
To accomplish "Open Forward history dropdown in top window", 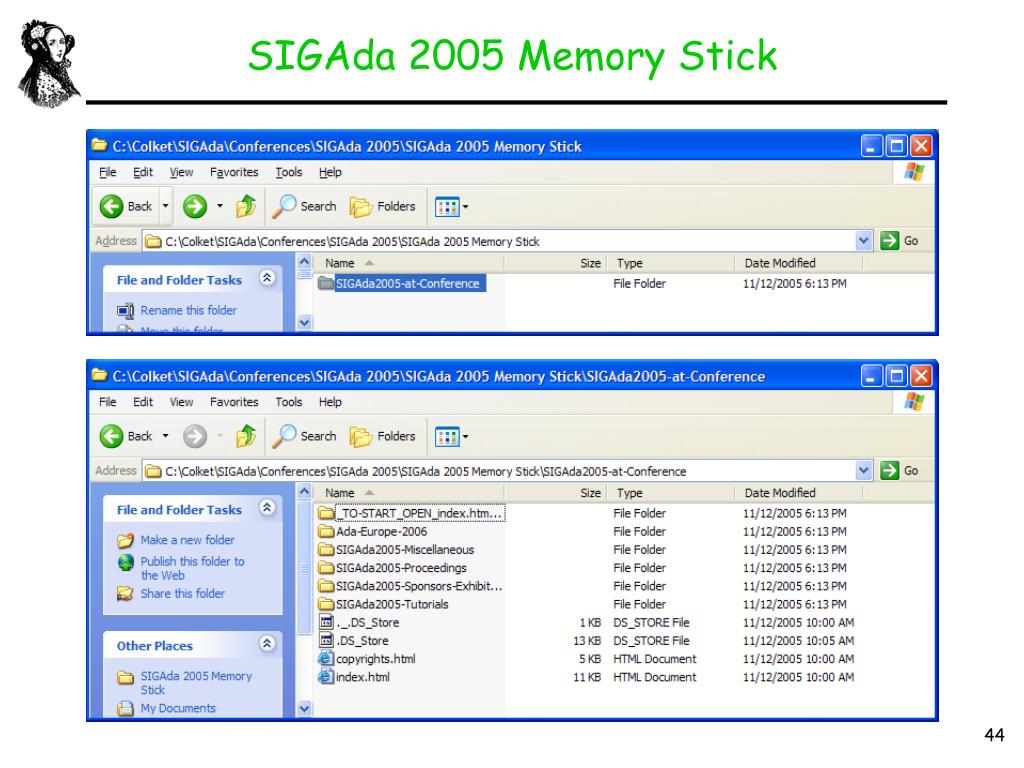I will point(219,206).
